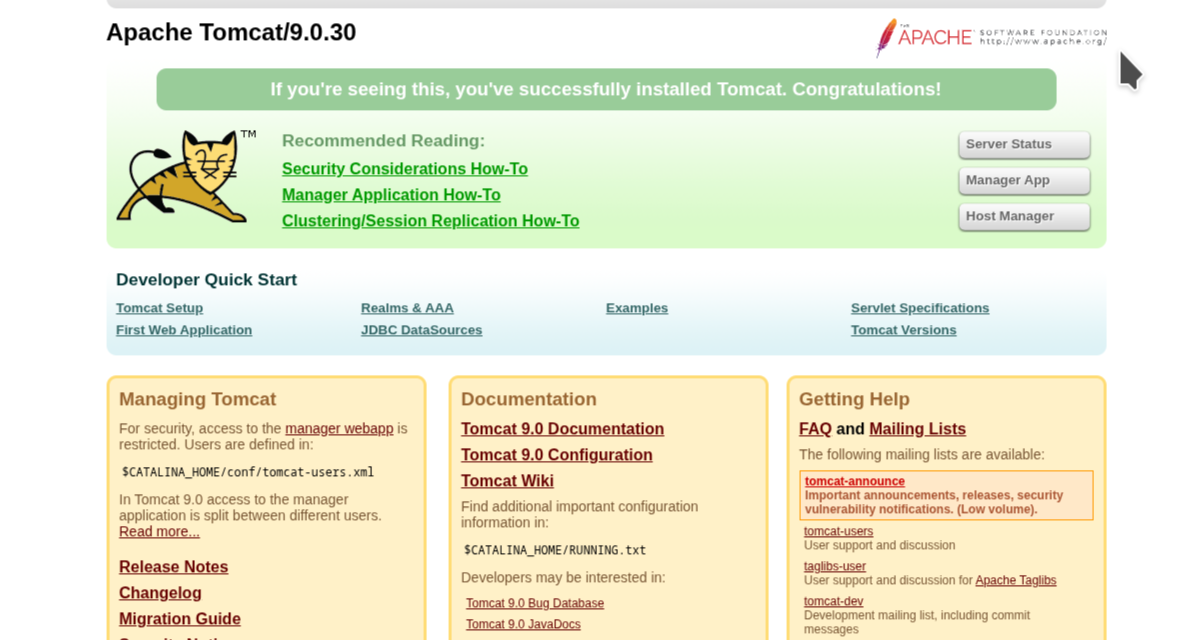Open Tomcat 9.0 Bug Database
Viewport: 1197px width, 640px height.
[535, 603]
